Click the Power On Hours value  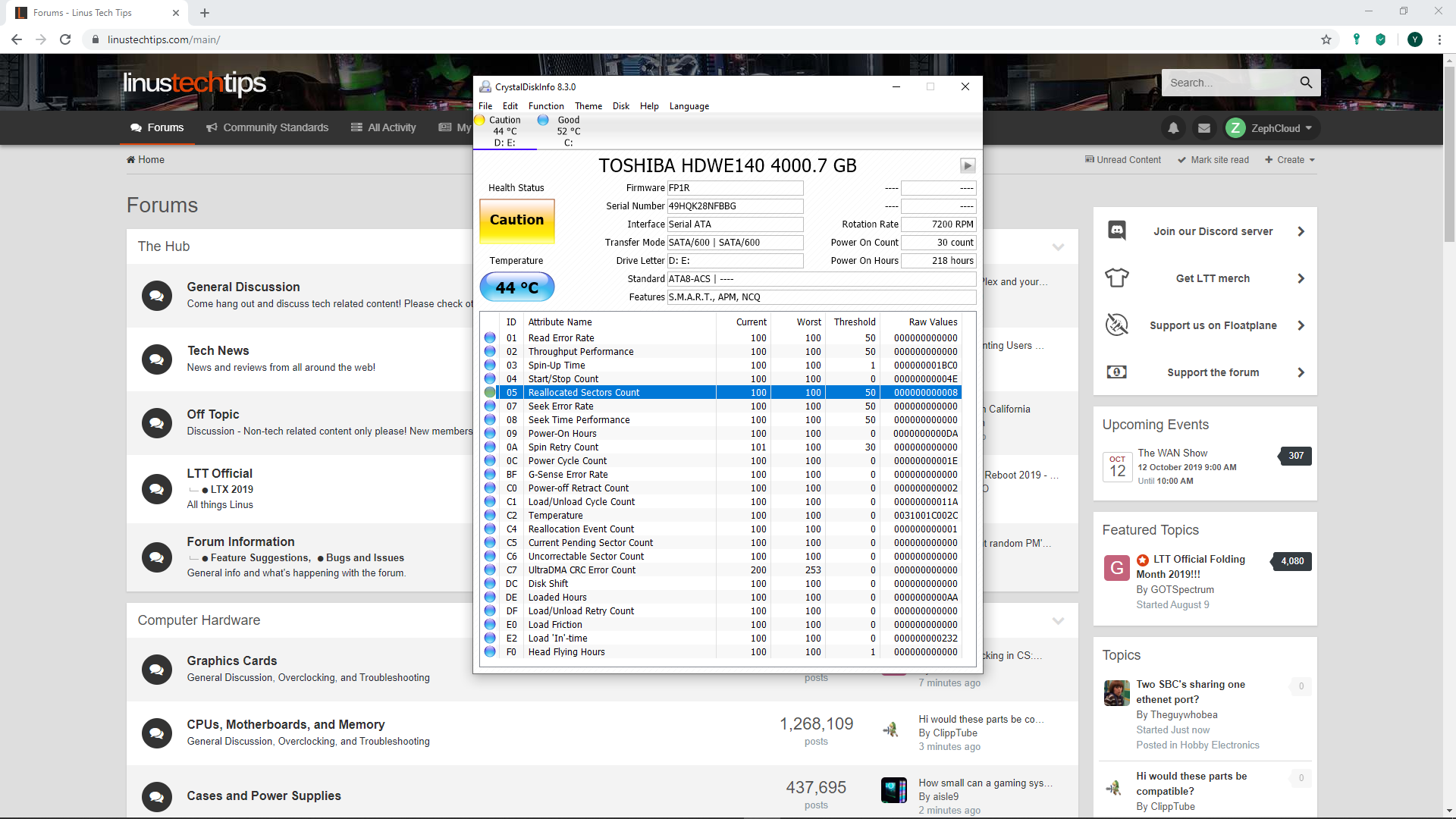tap(938, 261)
